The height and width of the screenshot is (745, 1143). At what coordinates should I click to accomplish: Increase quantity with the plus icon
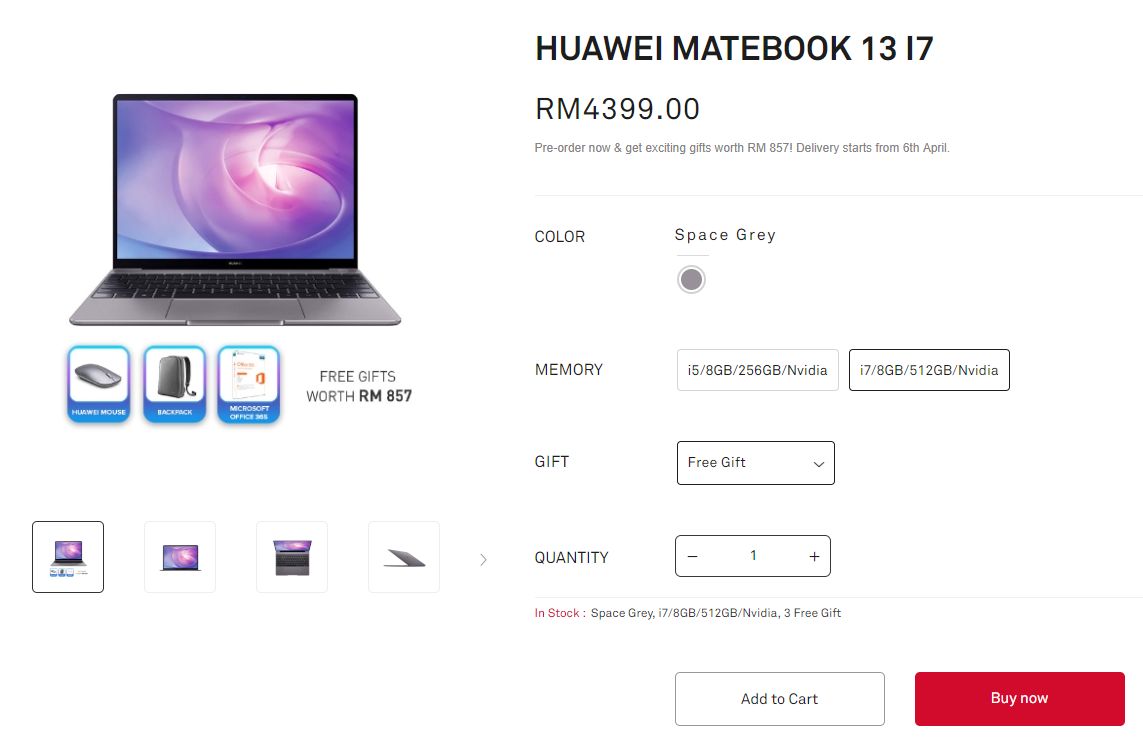pyautogui.click(x=814, y=556)
